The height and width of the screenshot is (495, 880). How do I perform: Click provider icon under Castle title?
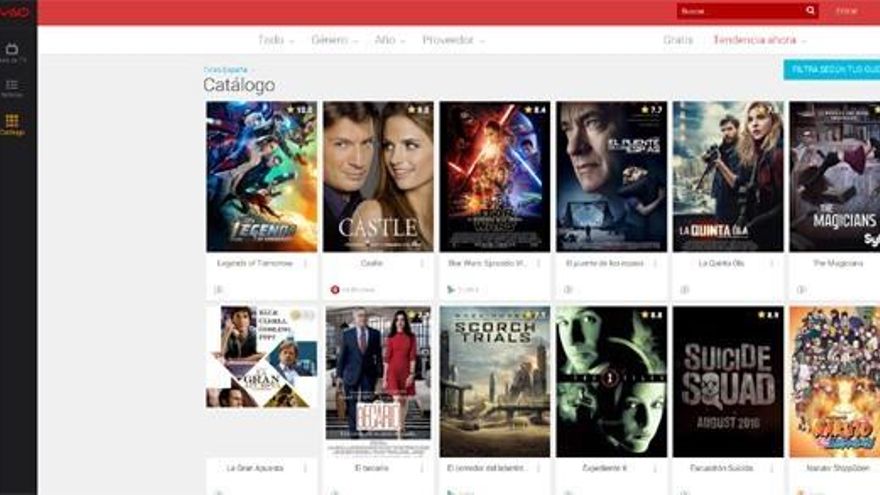pos(335,289)
